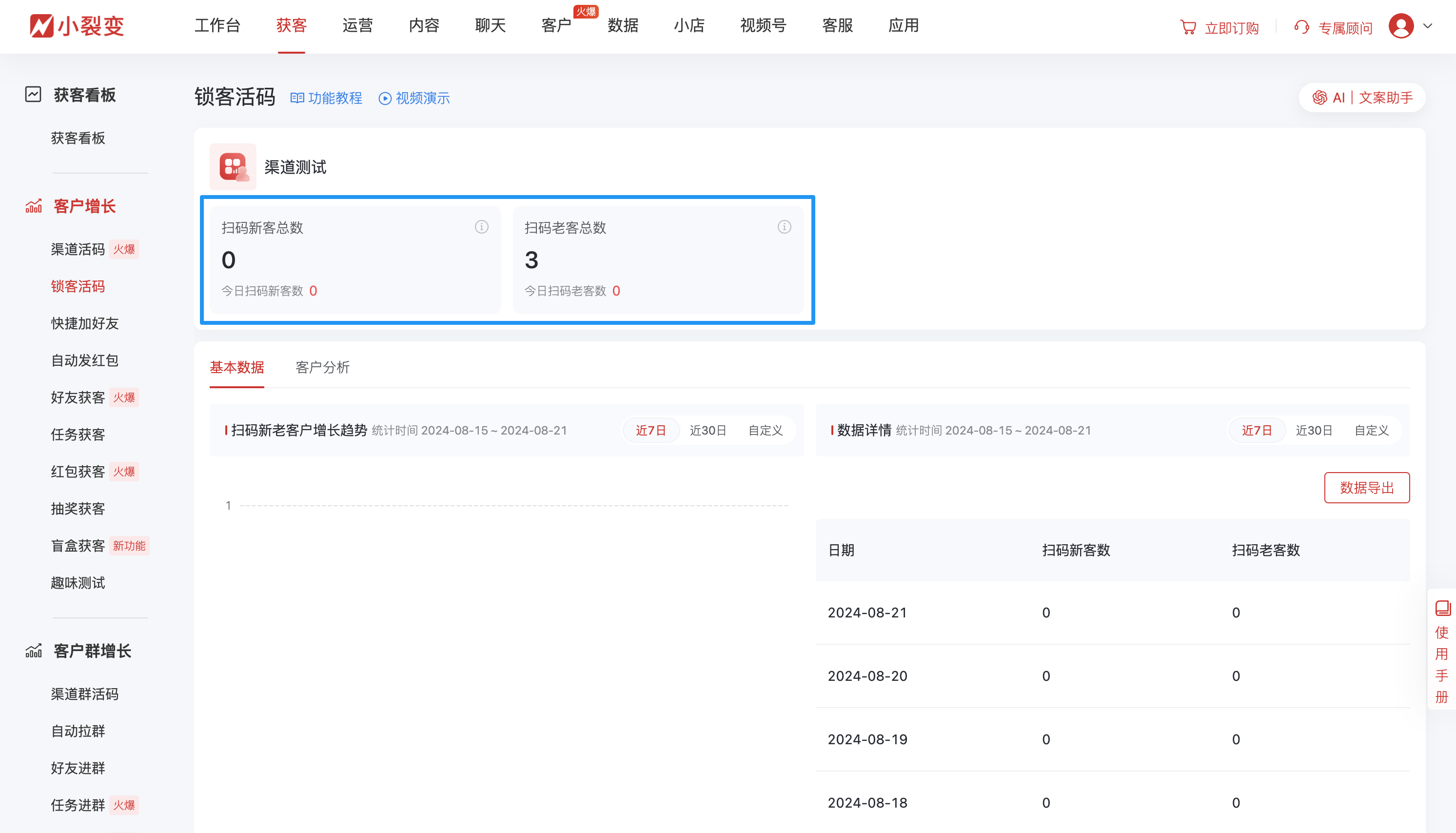Click the info icon on 扫码新客总数 card
1456x833 pixels.
tap(481, 227)
